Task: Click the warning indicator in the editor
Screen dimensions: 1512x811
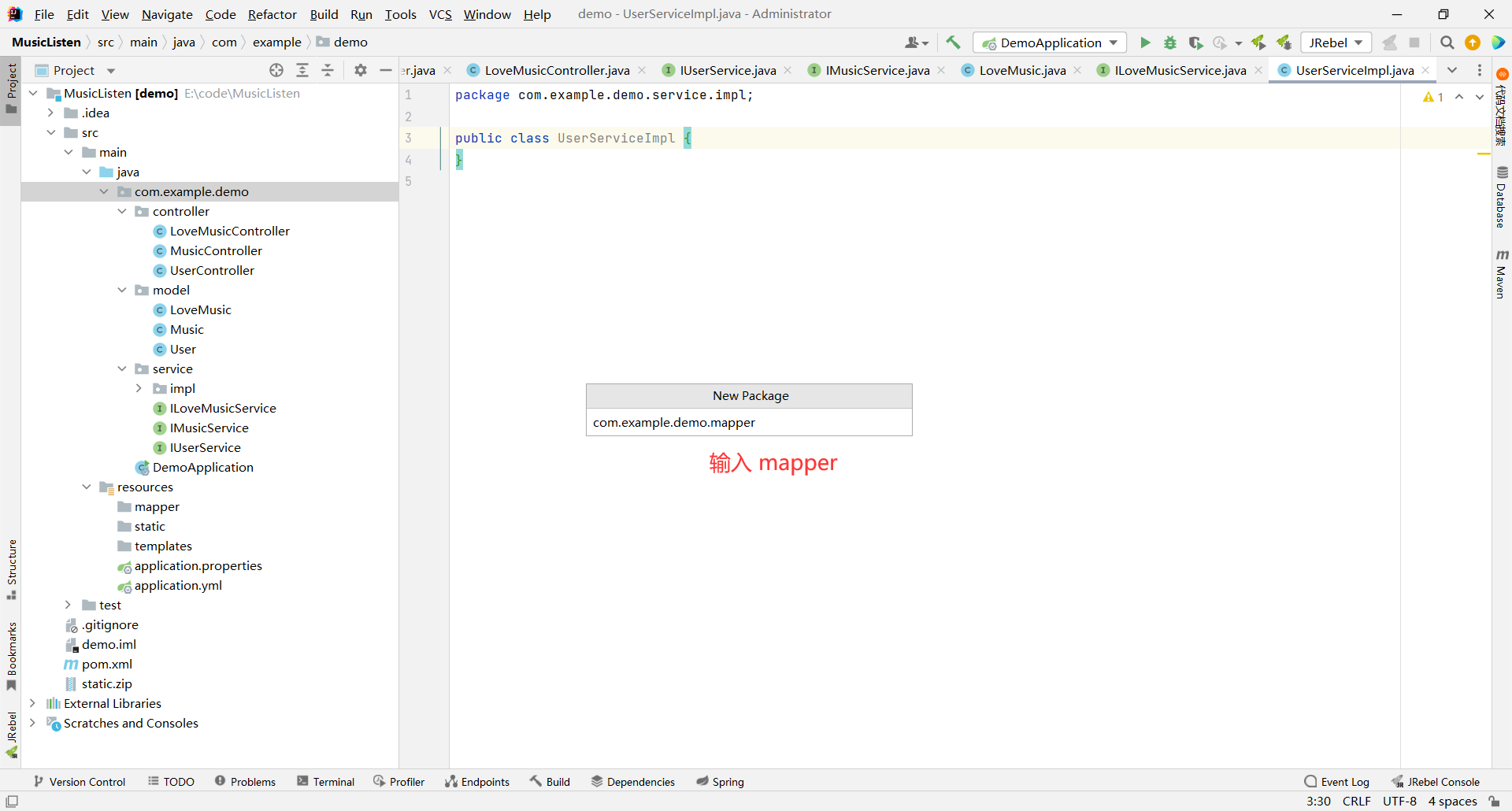Action: 1433,97
